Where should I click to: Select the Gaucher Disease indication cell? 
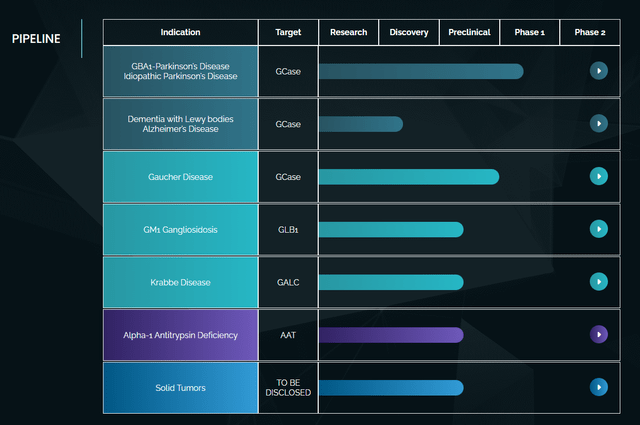tap(180, 177)
